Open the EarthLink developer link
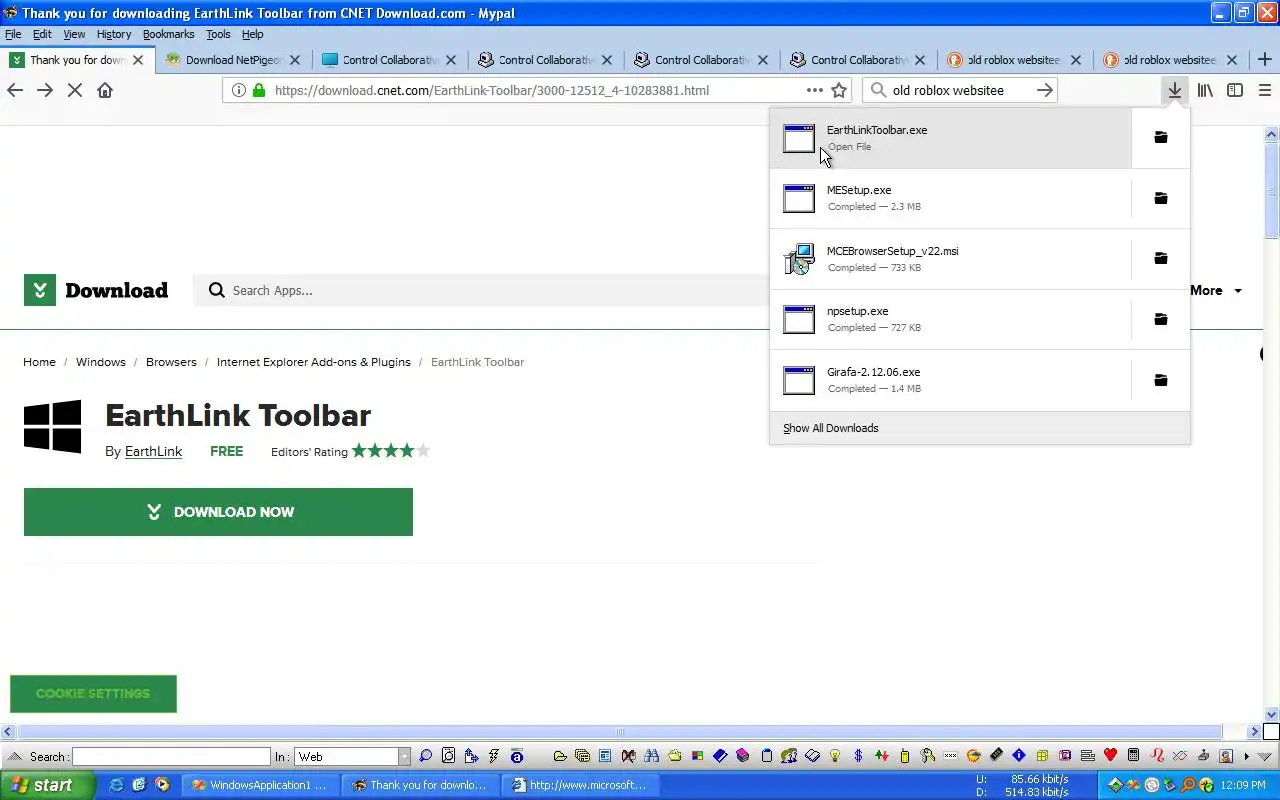The image size is (1280, 800). tap(153, 451)
